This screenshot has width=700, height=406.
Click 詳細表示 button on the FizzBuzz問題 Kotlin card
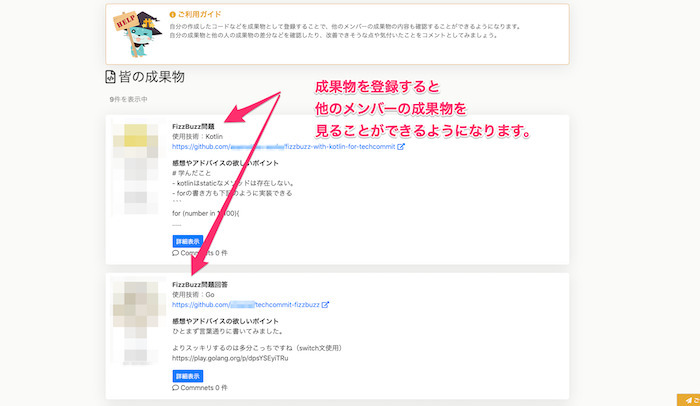pos(188,241)
